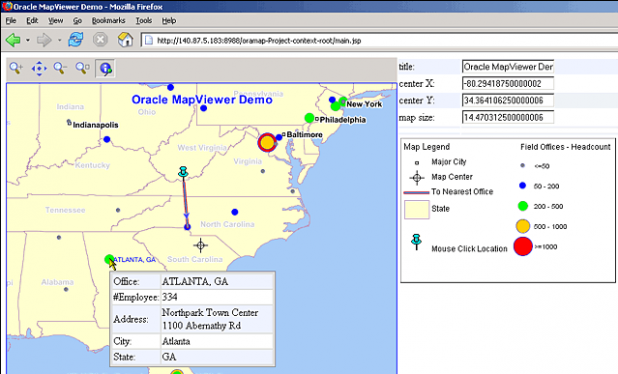This screenshot has height=374, width=618.
Task: Click the title input field
Action: (508, 67)
